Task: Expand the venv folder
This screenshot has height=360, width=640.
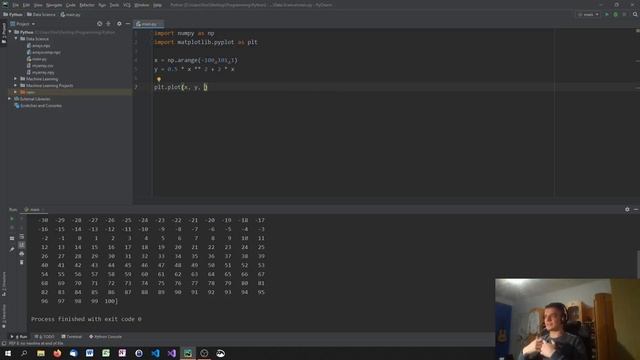Action: (x=16, y=92)
